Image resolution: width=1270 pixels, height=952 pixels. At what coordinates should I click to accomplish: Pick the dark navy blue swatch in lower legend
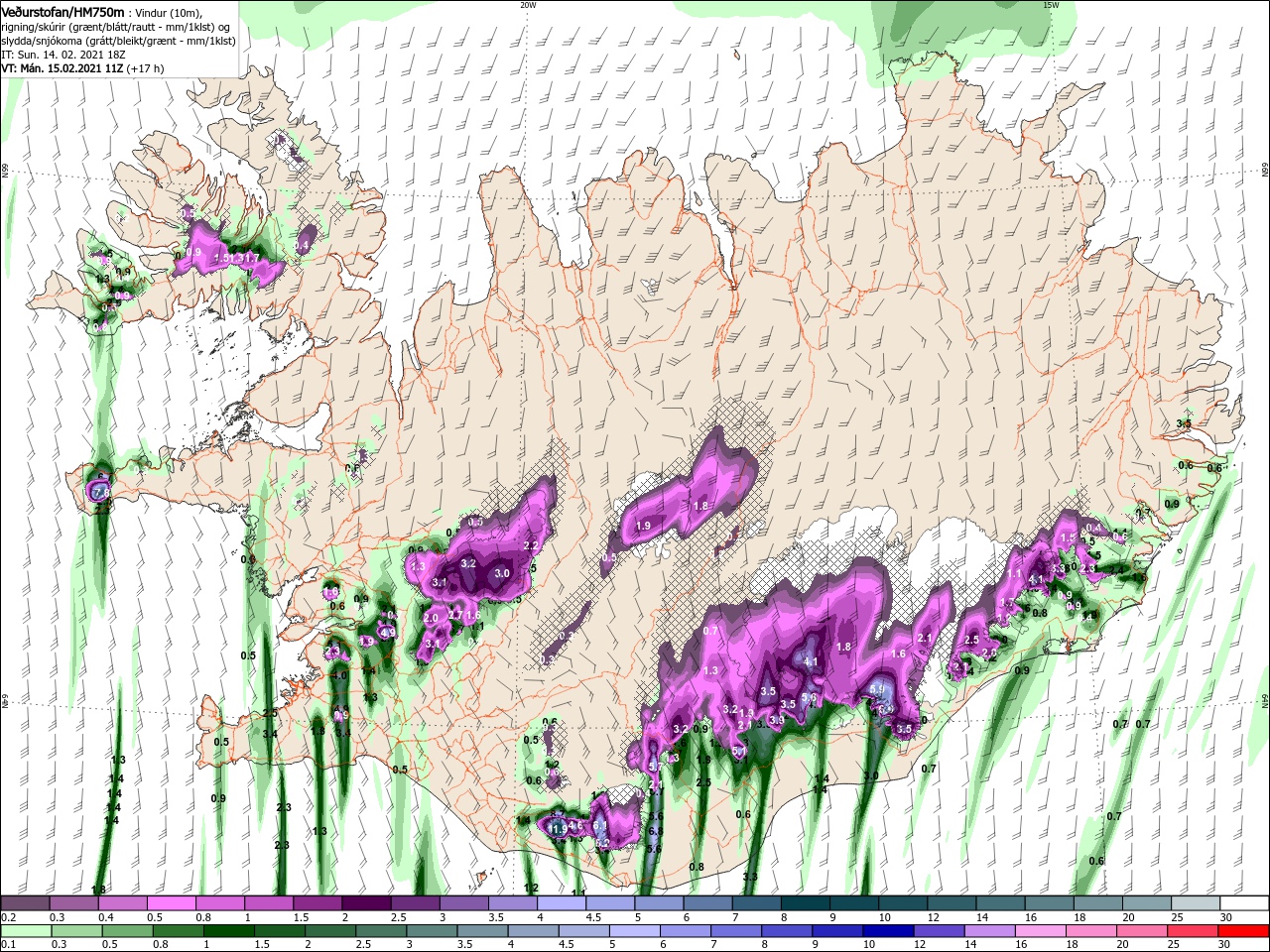click(888, 930)
